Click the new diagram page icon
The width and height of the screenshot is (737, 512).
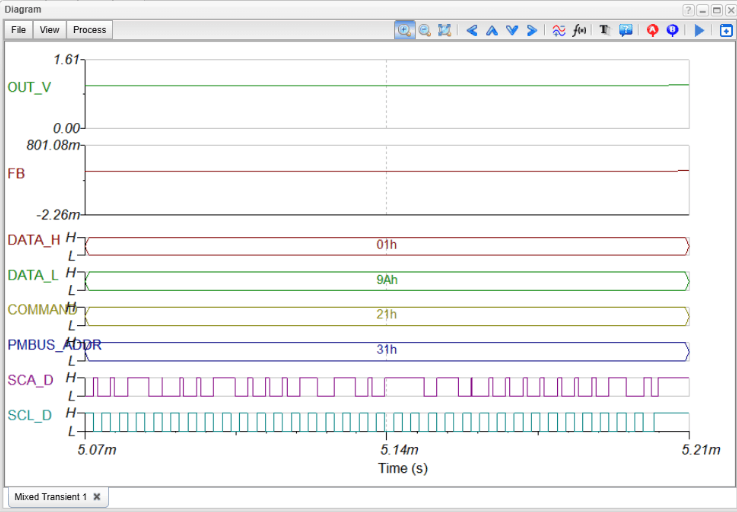[x=726, y=31]
